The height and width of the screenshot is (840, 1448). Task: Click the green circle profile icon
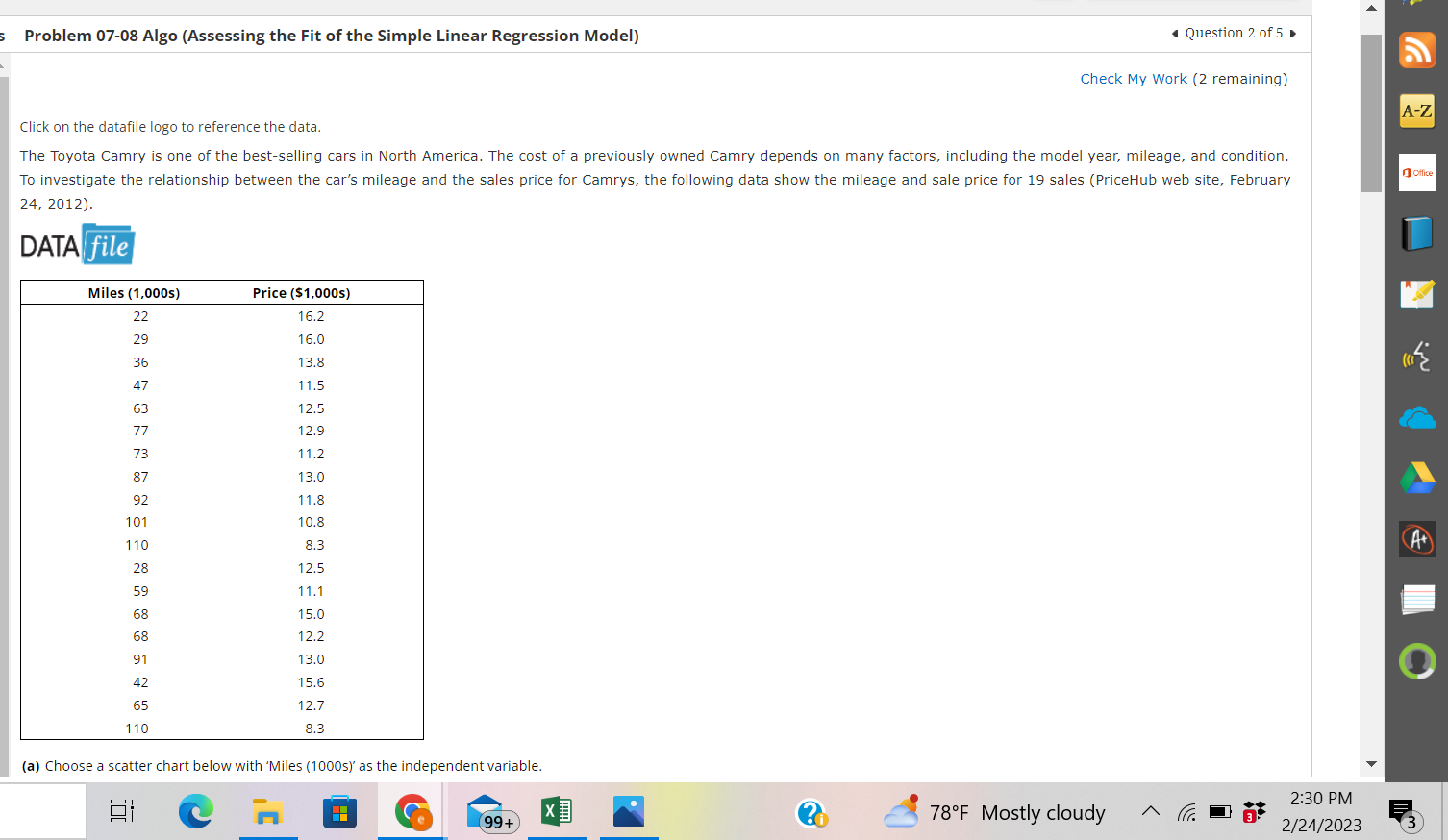[x=1417, y=661]
